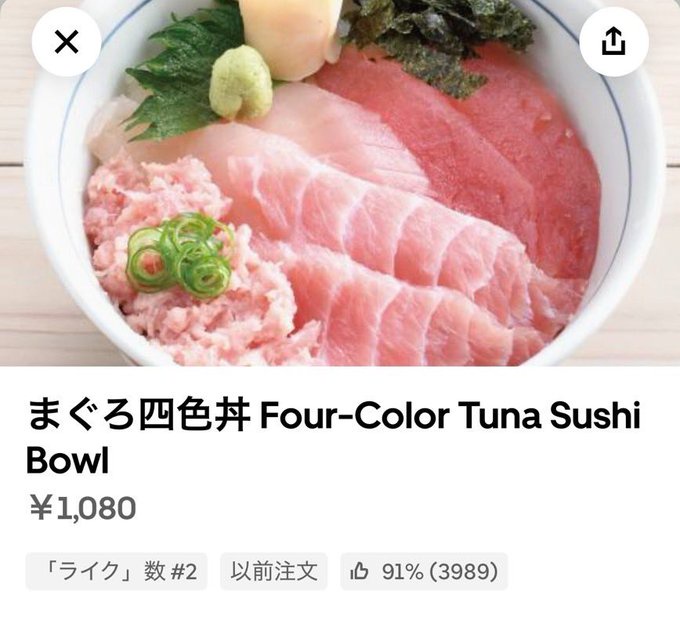Click the 91% (3989) rating text

[439, 571]
